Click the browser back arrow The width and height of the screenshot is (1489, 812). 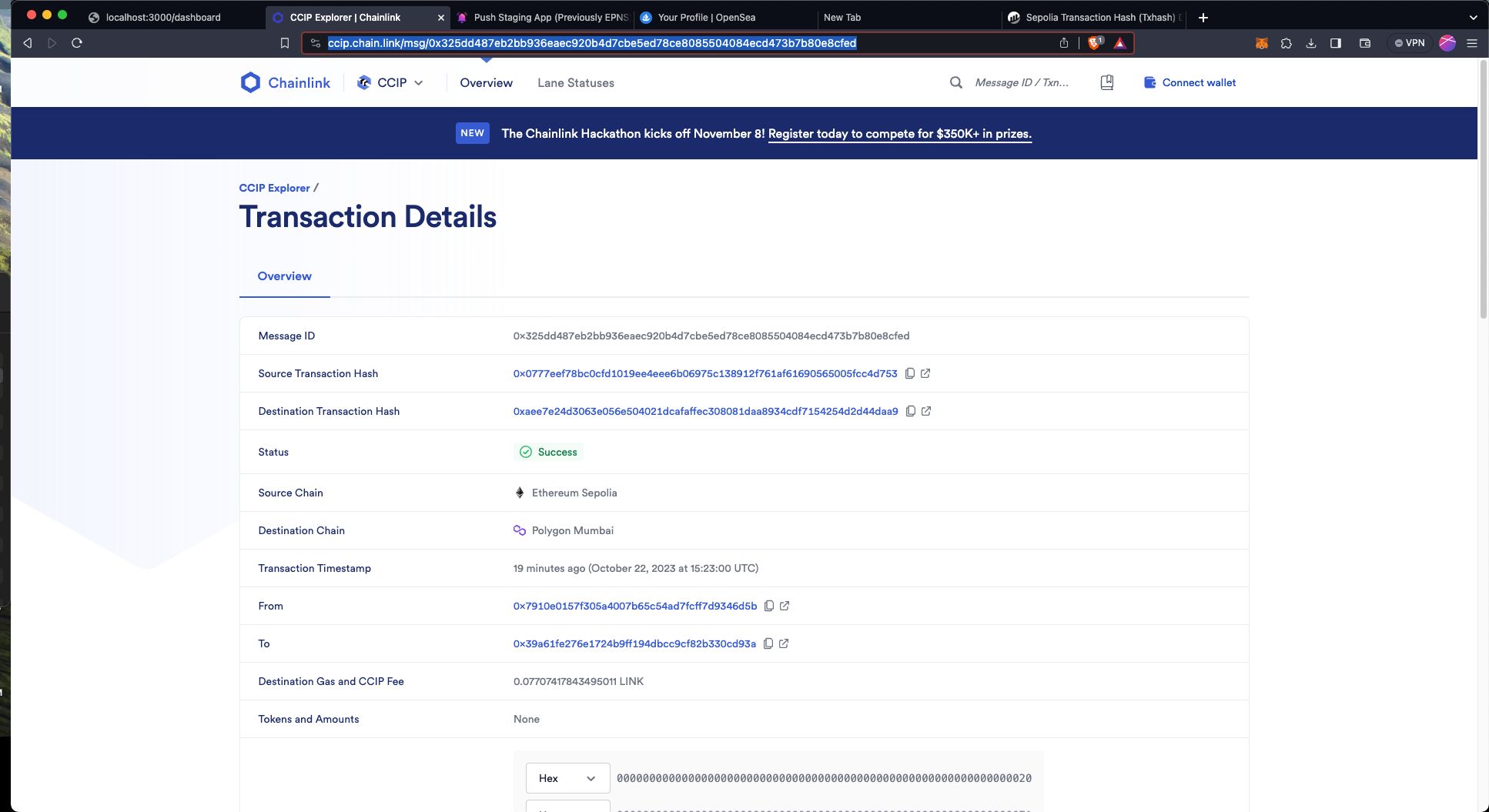click(28, 43)
